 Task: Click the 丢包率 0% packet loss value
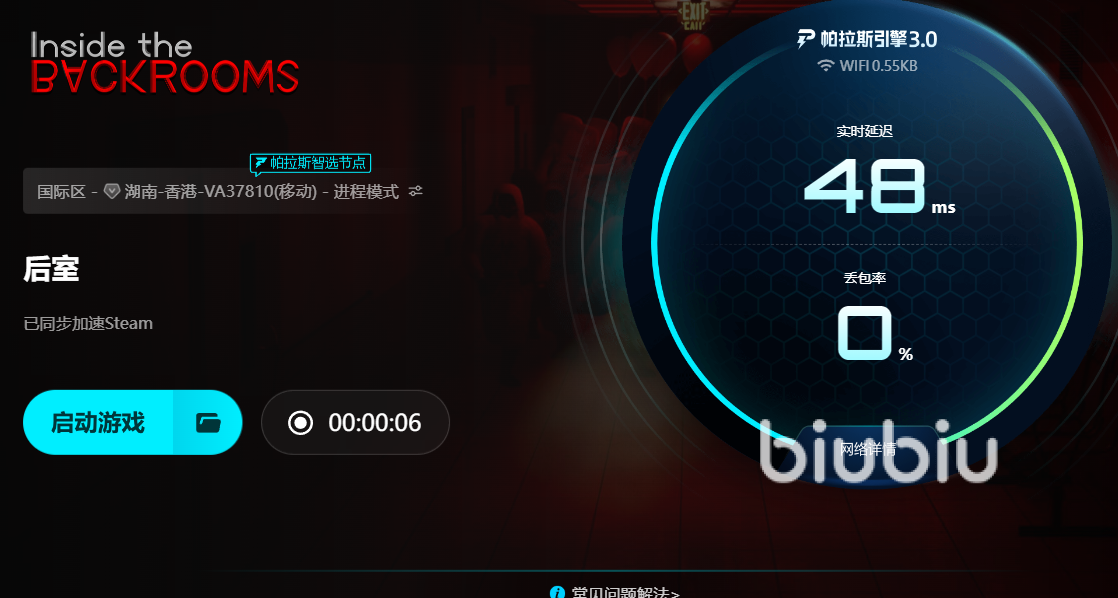coord(875,334)
